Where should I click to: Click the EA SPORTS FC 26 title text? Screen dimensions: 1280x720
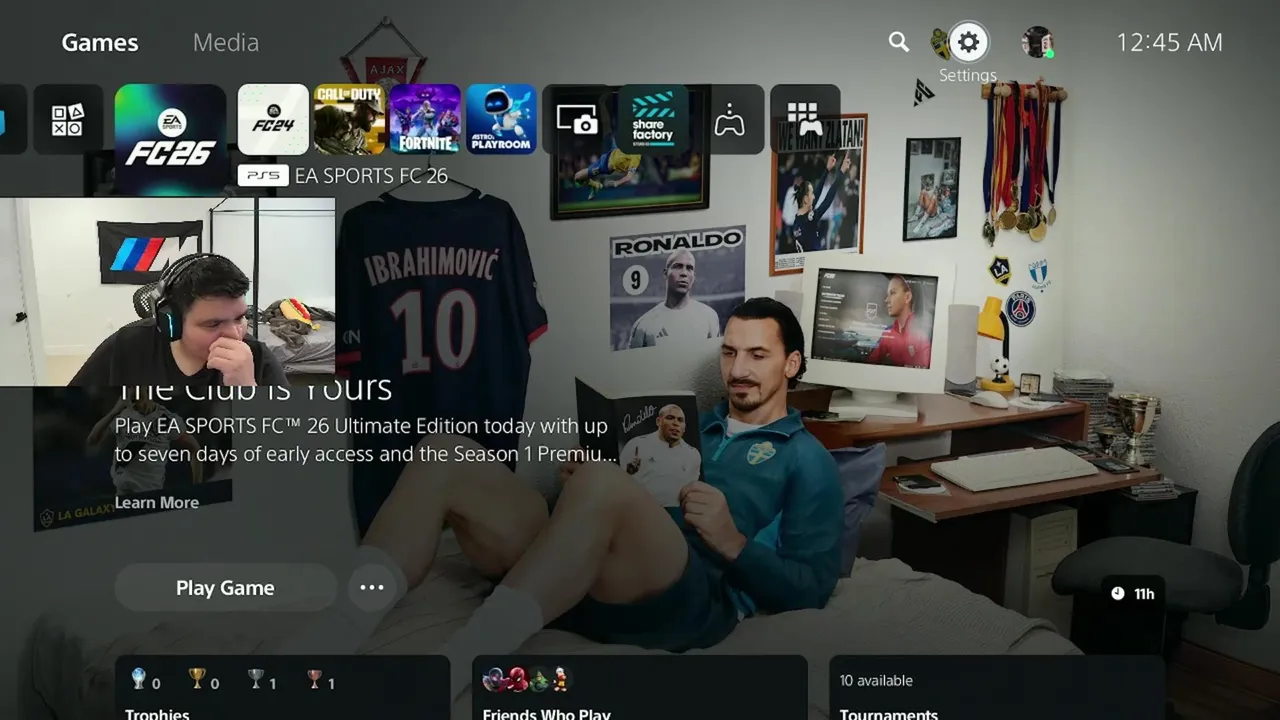tap(371, 176)
